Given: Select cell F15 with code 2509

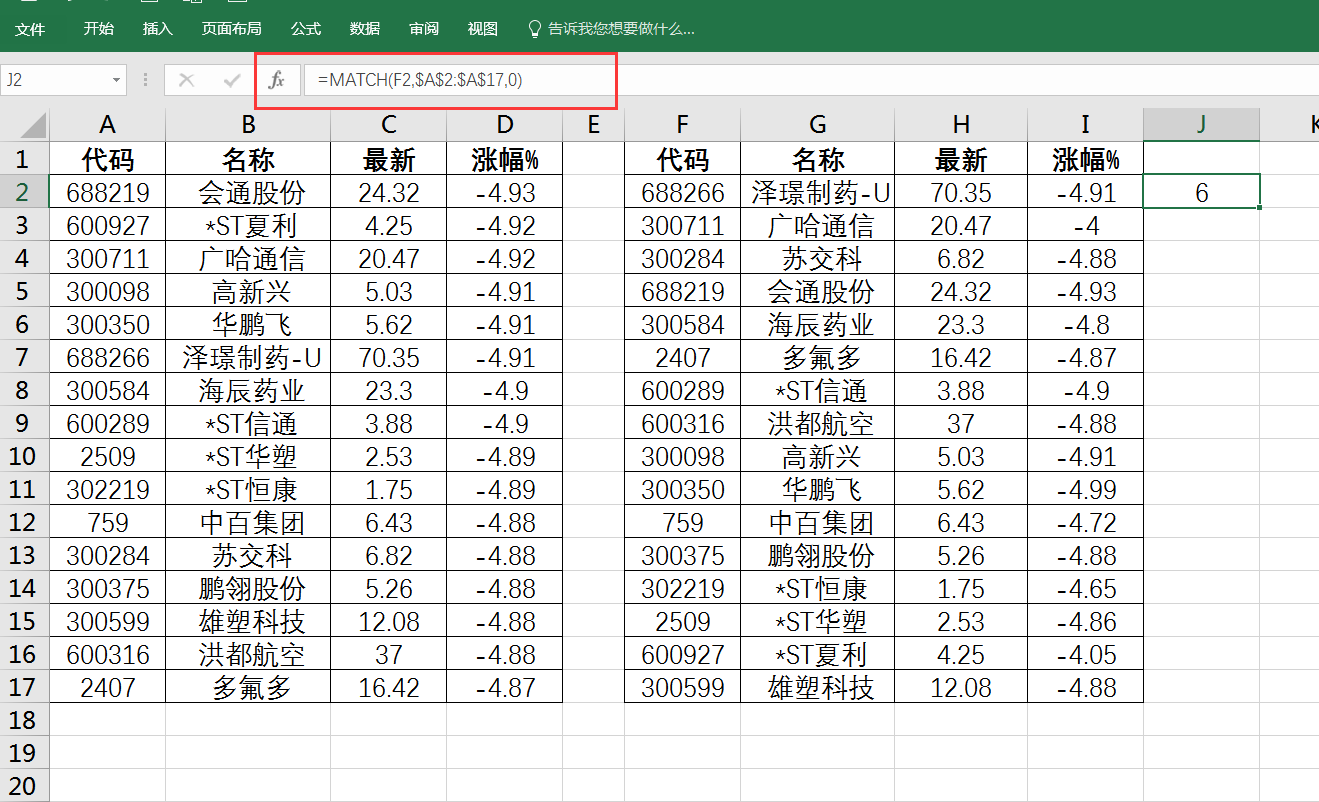Looking at the screenshot, I should click(x=683, y=621).
